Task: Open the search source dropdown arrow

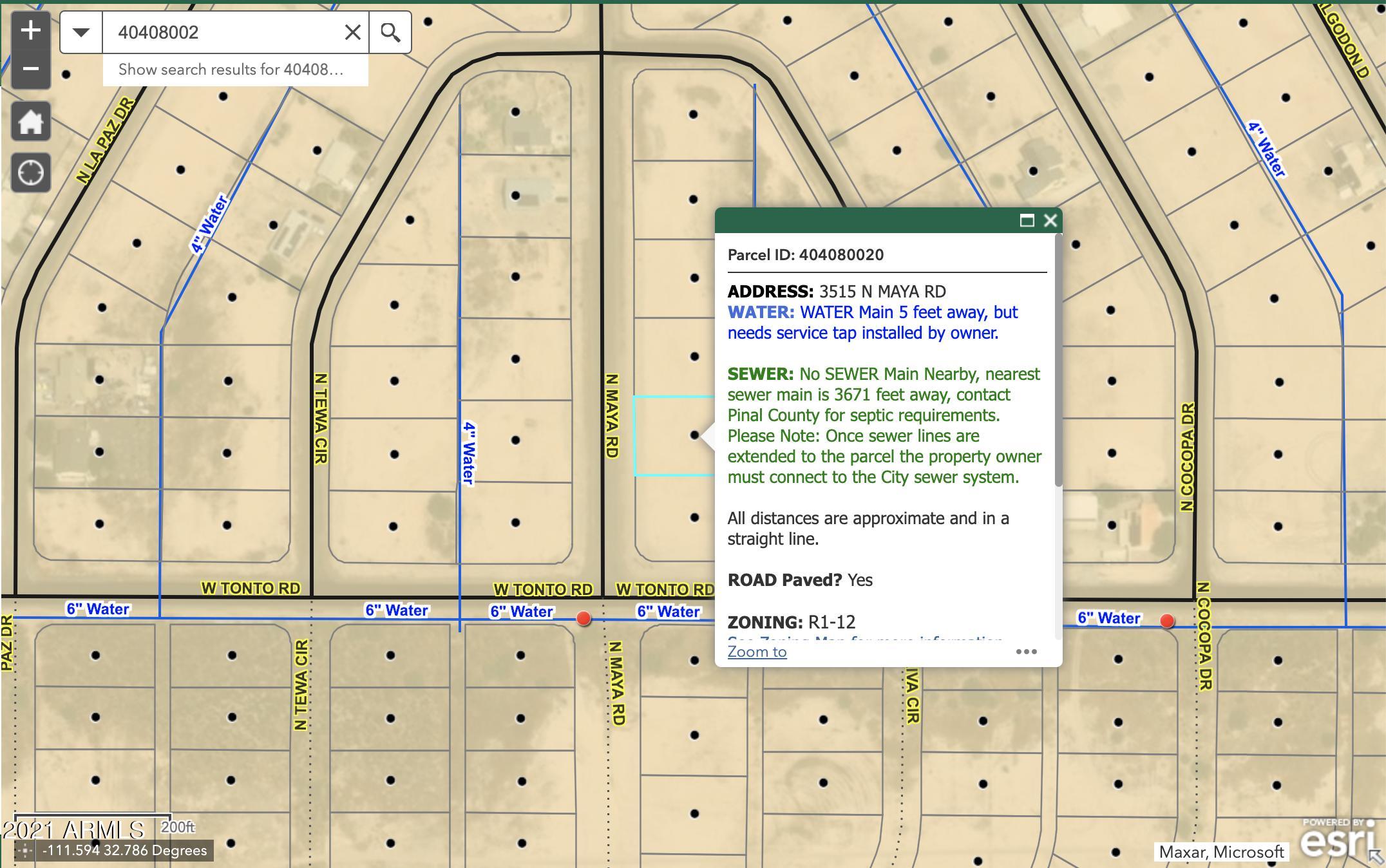Action: pos(81,32)
